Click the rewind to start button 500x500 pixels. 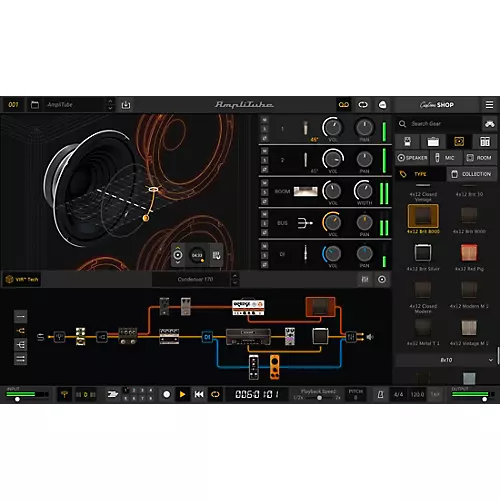pos(199,395)
